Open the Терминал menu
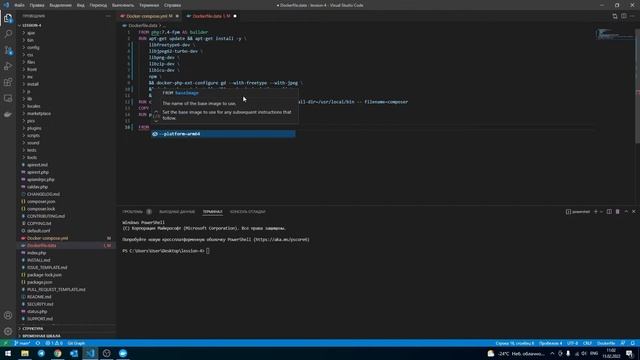640x360 pixels. (x=149, y=5)
